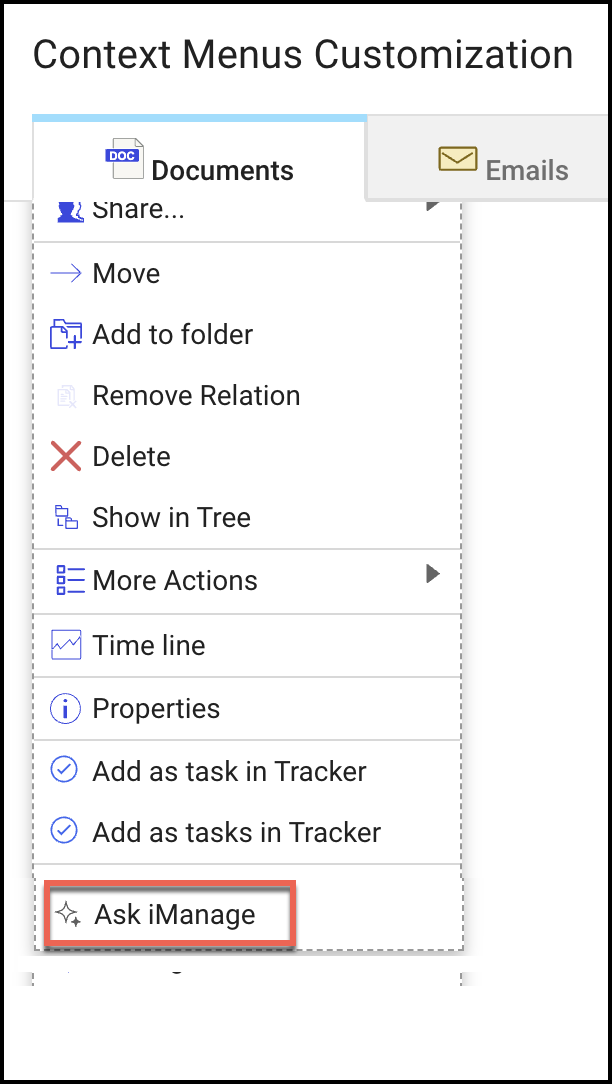612x1084 pixels.
Task: Choose Ask iManage from the menu
Action: click(x=170, y=914)
